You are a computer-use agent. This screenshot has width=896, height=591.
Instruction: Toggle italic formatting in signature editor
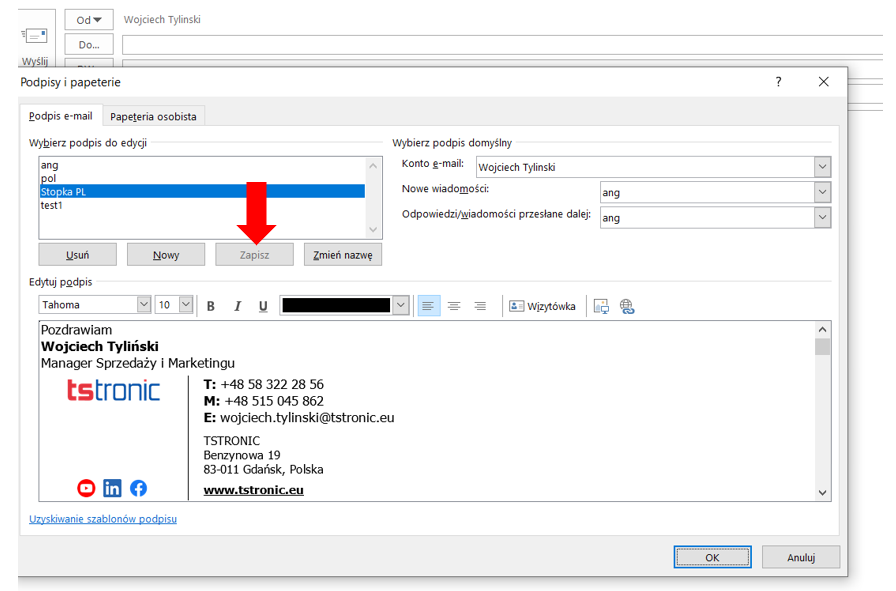tap(237, 306)
